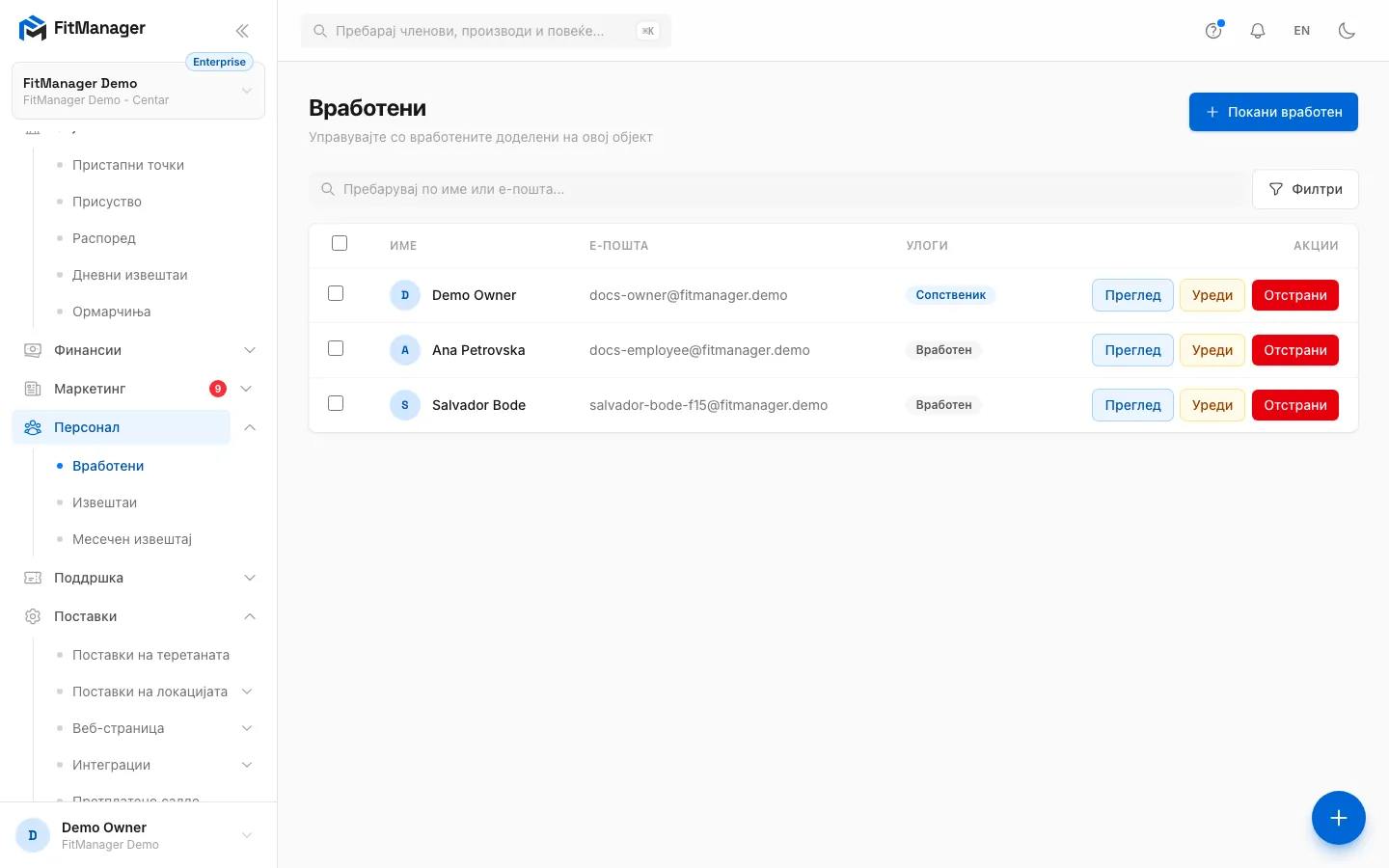
Task: Click Уреди for Ana Petrovska
Action: pyautogui.click(x=1212, y=350)
